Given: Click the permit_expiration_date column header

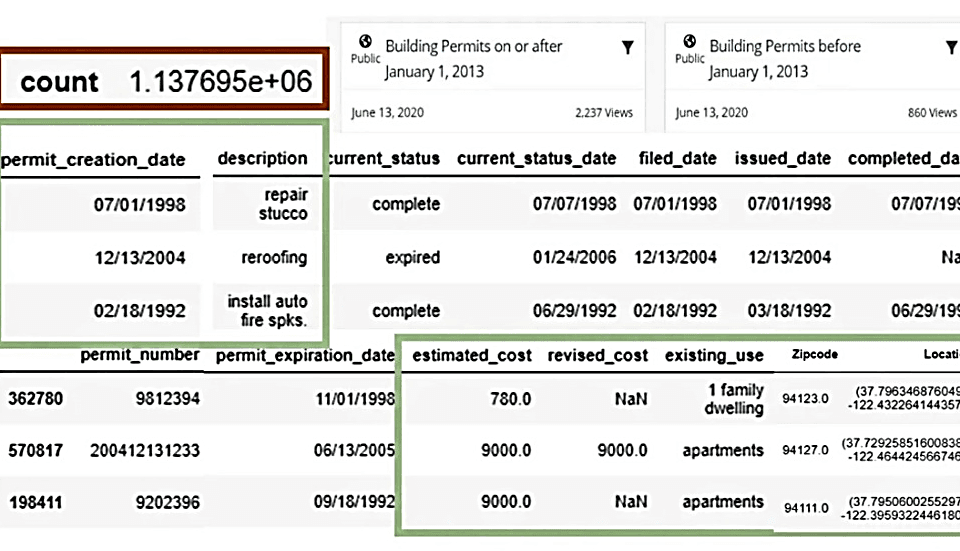Looking at the screenshot, I should coord(305,355).
